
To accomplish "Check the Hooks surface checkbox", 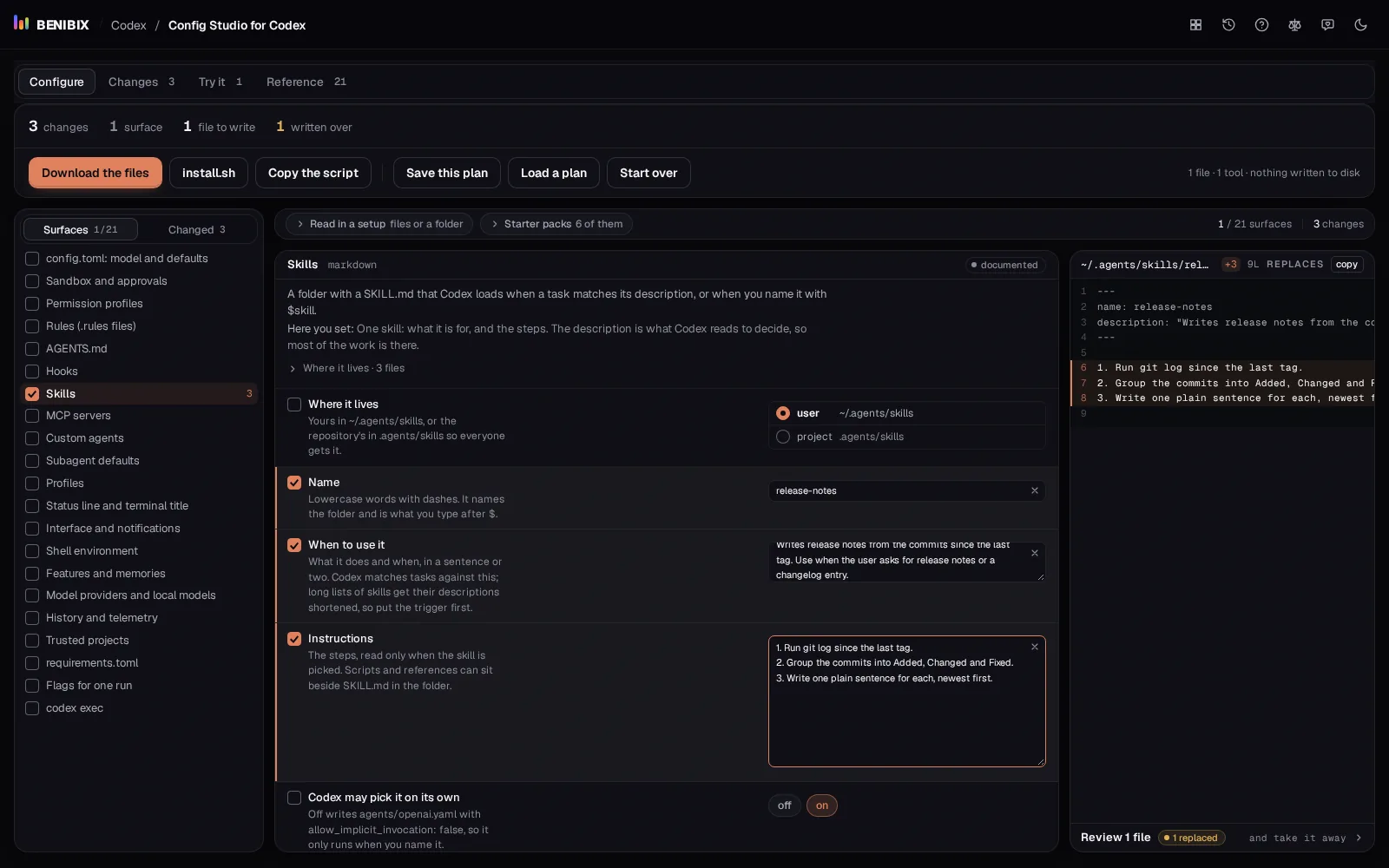I will 32,372.
